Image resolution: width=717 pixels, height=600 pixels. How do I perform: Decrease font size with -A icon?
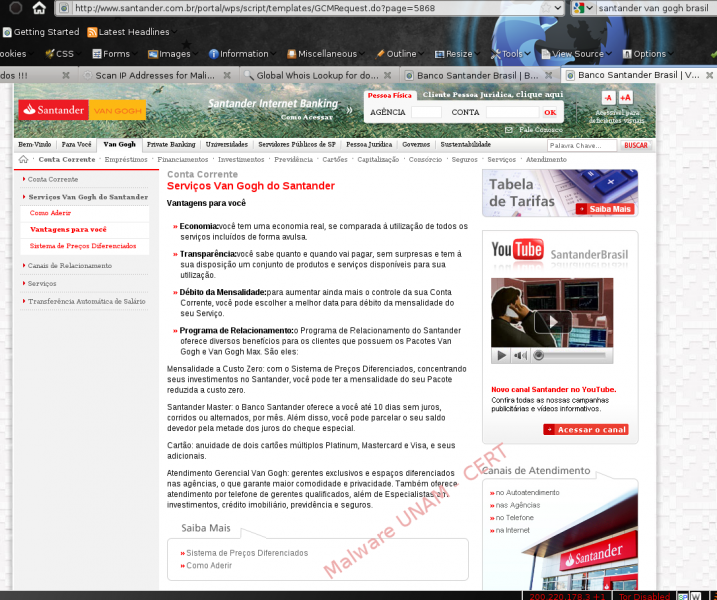tap(607, 97)
